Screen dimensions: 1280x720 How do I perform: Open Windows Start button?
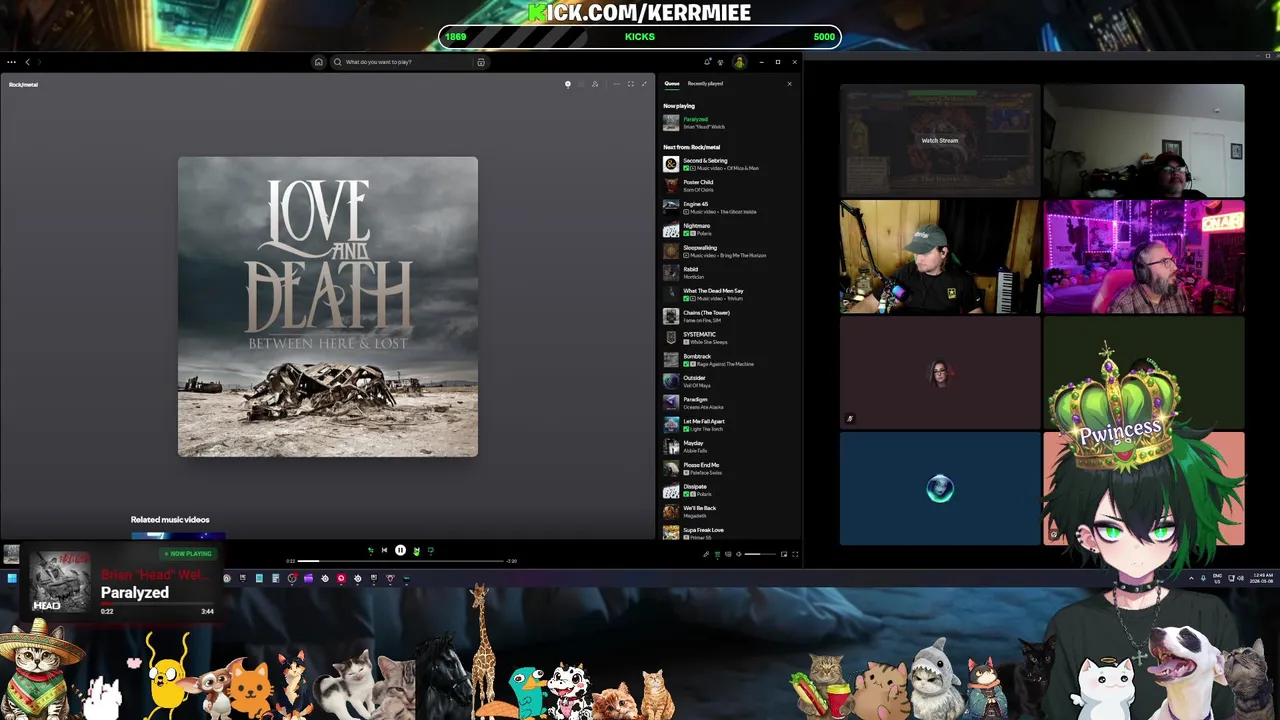pyautogui.click(x=11, y=578)
